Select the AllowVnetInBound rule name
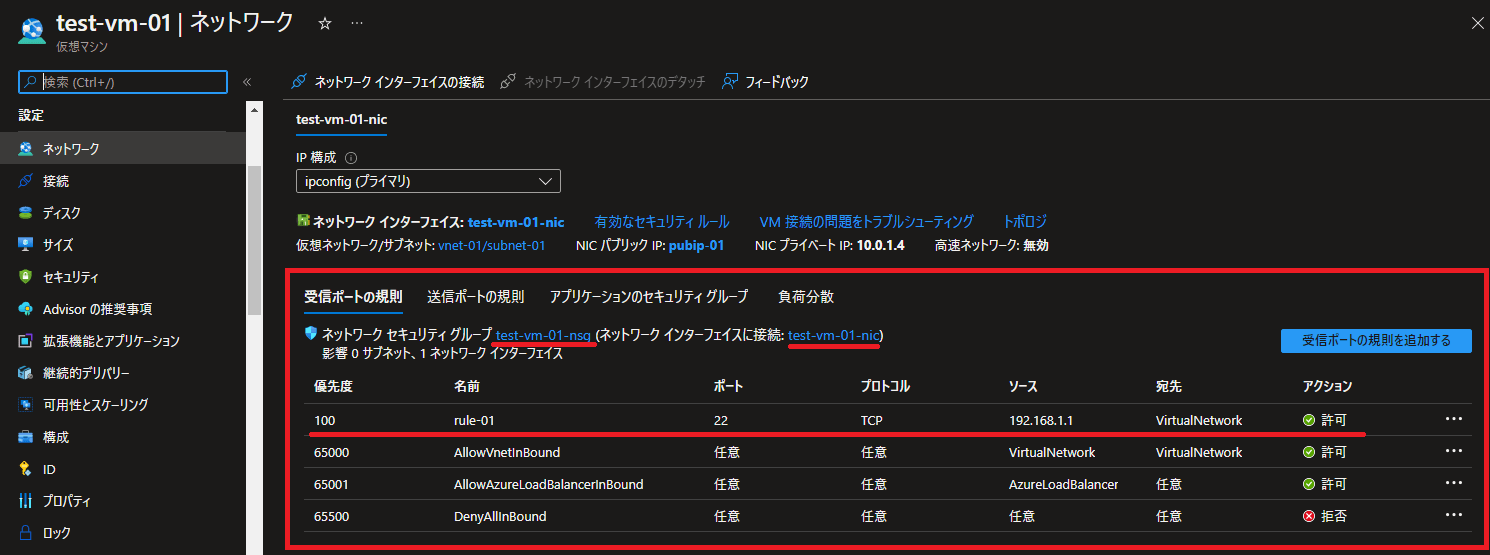This screenshot has width=1490, height=555. pyautogui.click(x=507, y=452)
